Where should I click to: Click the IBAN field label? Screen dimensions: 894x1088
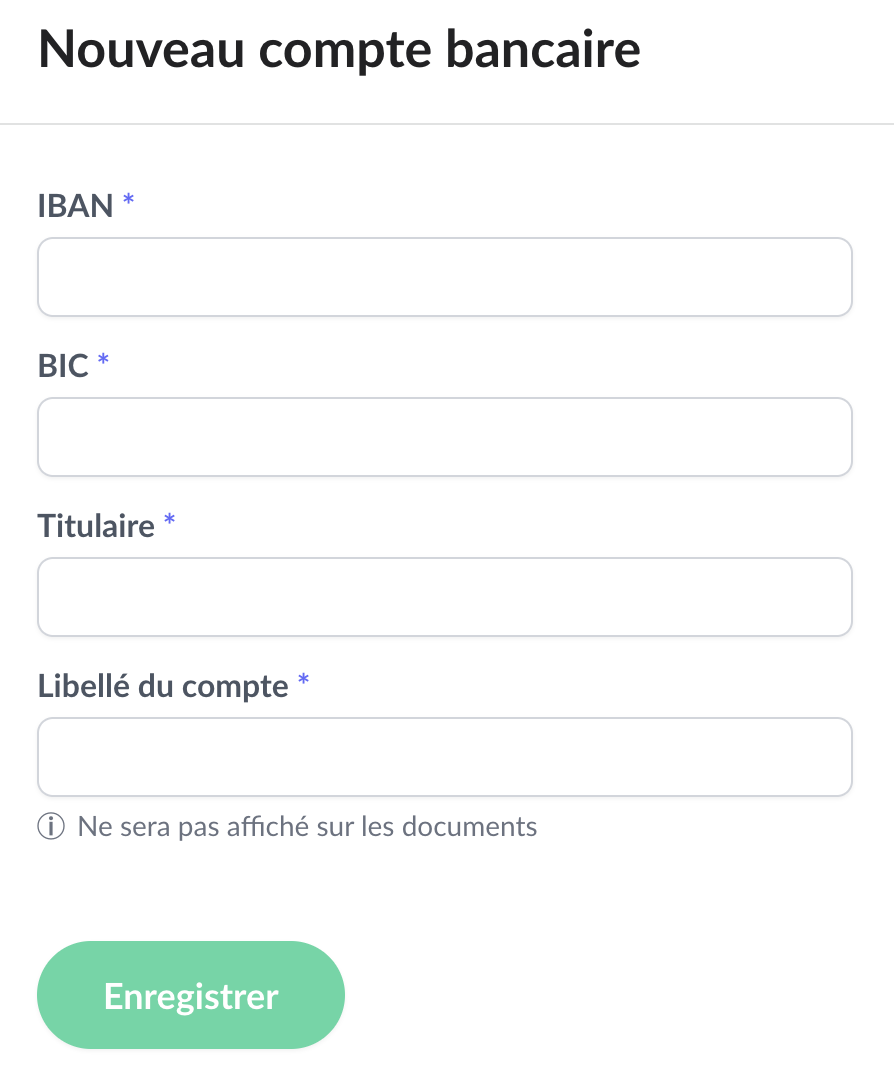(75, 206)
